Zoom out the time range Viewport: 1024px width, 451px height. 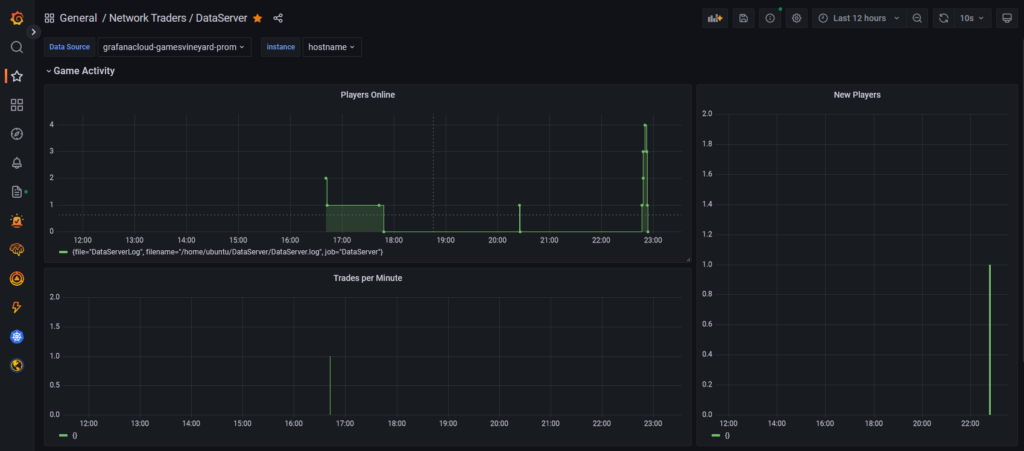point(917,18)
